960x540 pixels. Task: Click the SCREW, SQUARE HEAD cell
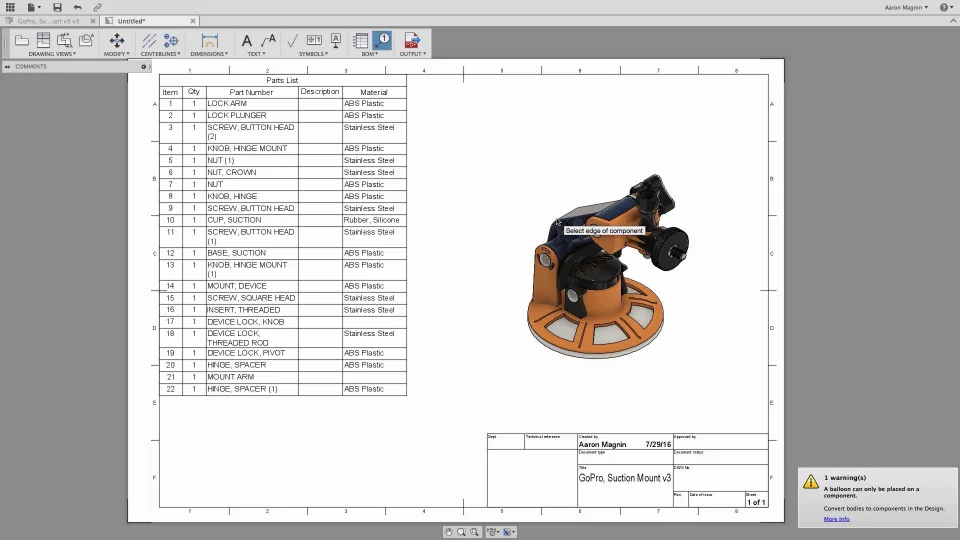[x=252, y=298]
